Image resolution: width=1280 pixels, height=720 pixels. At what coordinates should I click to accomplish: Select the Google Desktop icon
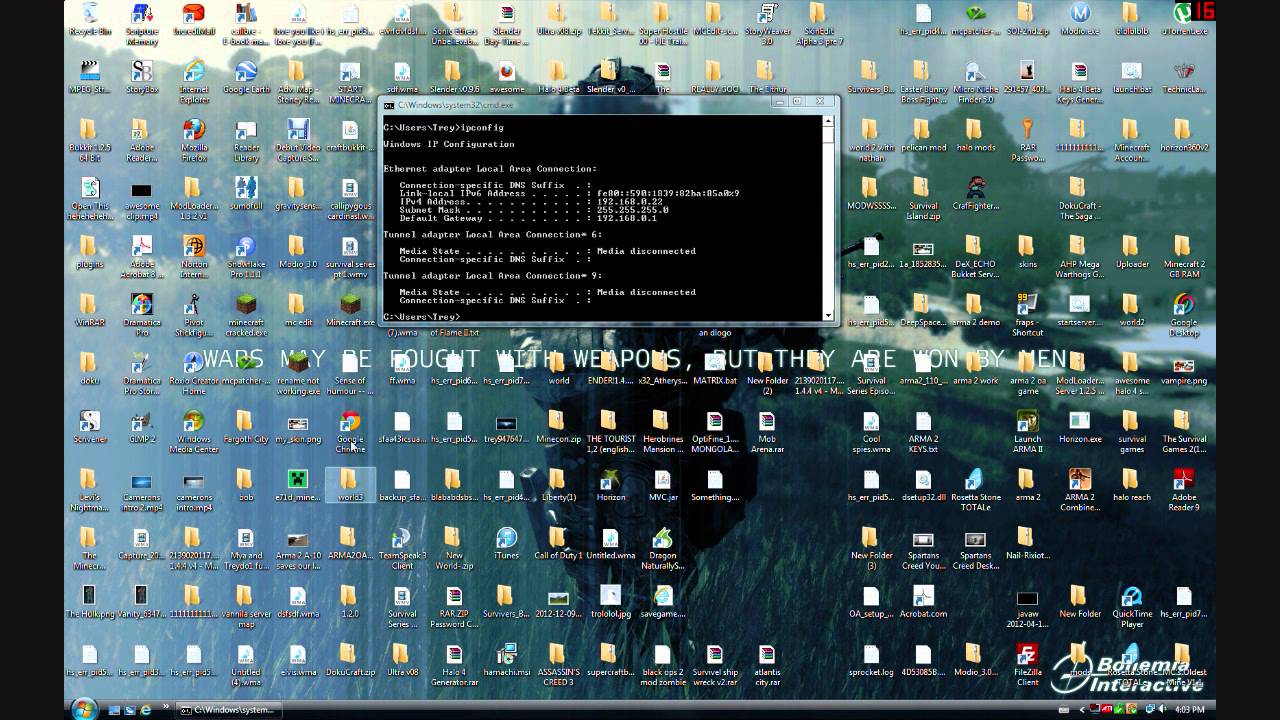tap(1183, 314)
